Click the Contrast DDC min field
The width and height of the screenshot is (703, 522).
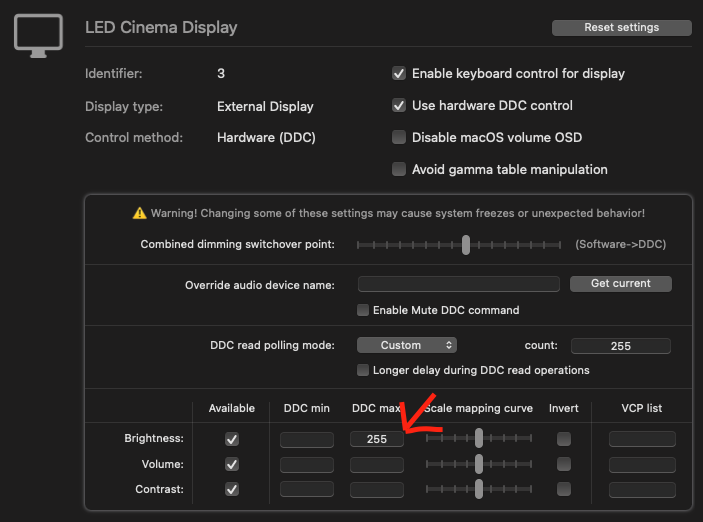[307, 489]
